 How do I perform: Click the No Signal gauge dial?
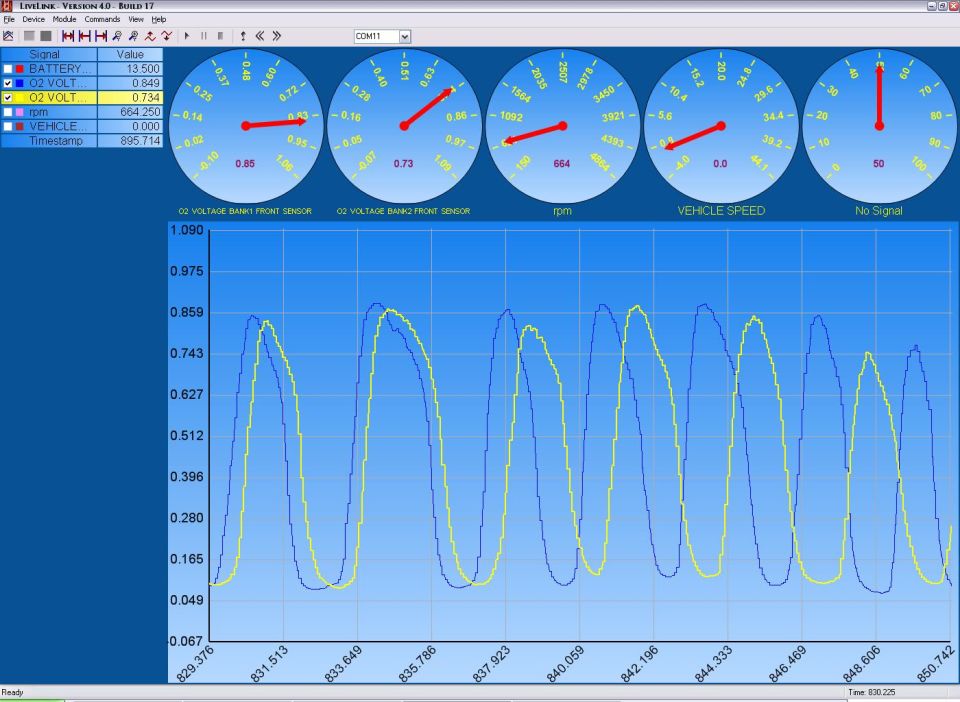(x=879, y=126)
